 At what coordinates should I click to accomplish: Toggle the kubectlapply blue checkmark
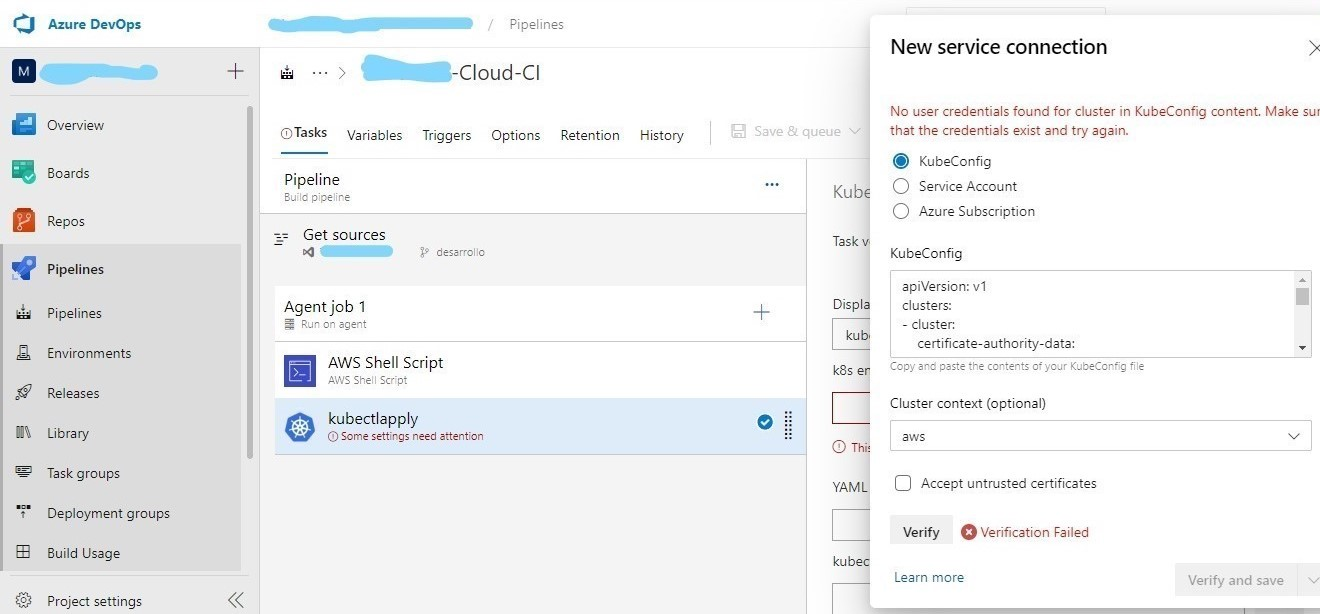[765, 423]
